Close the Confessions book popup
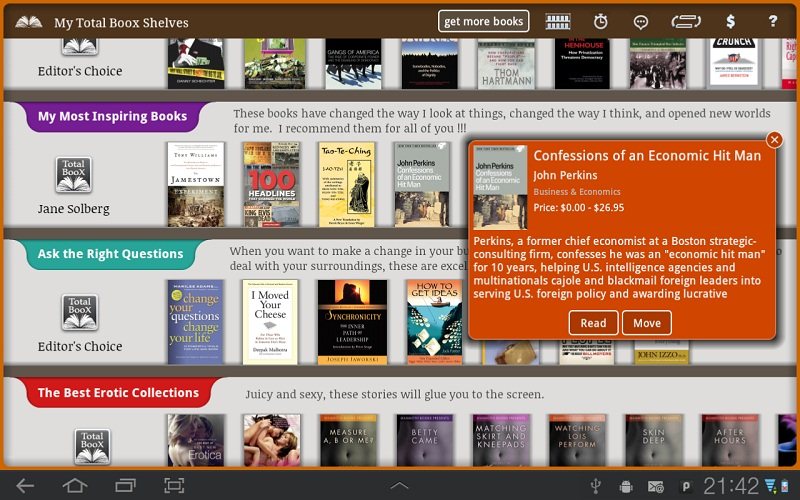This screenshot has height=500, width=800. coord(774,140)
